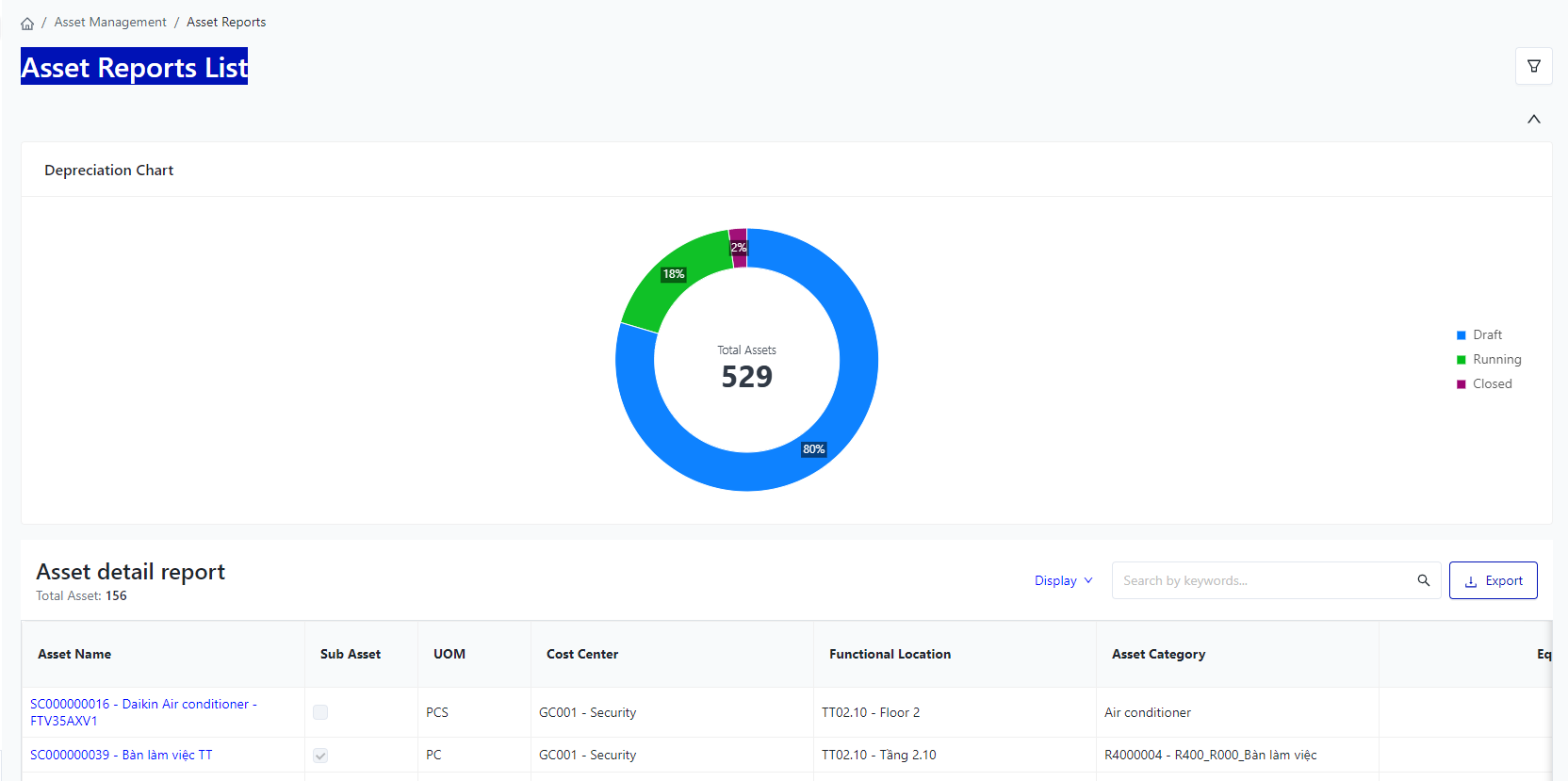Toggle Sub Asset checkbox for Bàn làm việc TT
Image resolution: width=1568 pixels, height=781 pixels.
pyautogui.click(x=320, y=756)
